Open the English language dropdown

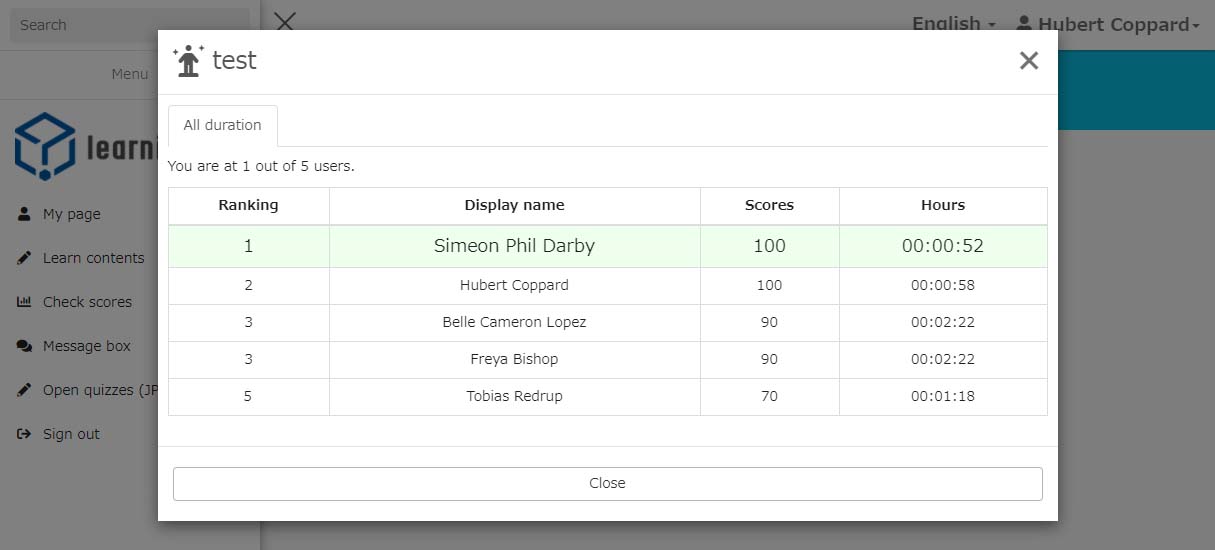953,24
